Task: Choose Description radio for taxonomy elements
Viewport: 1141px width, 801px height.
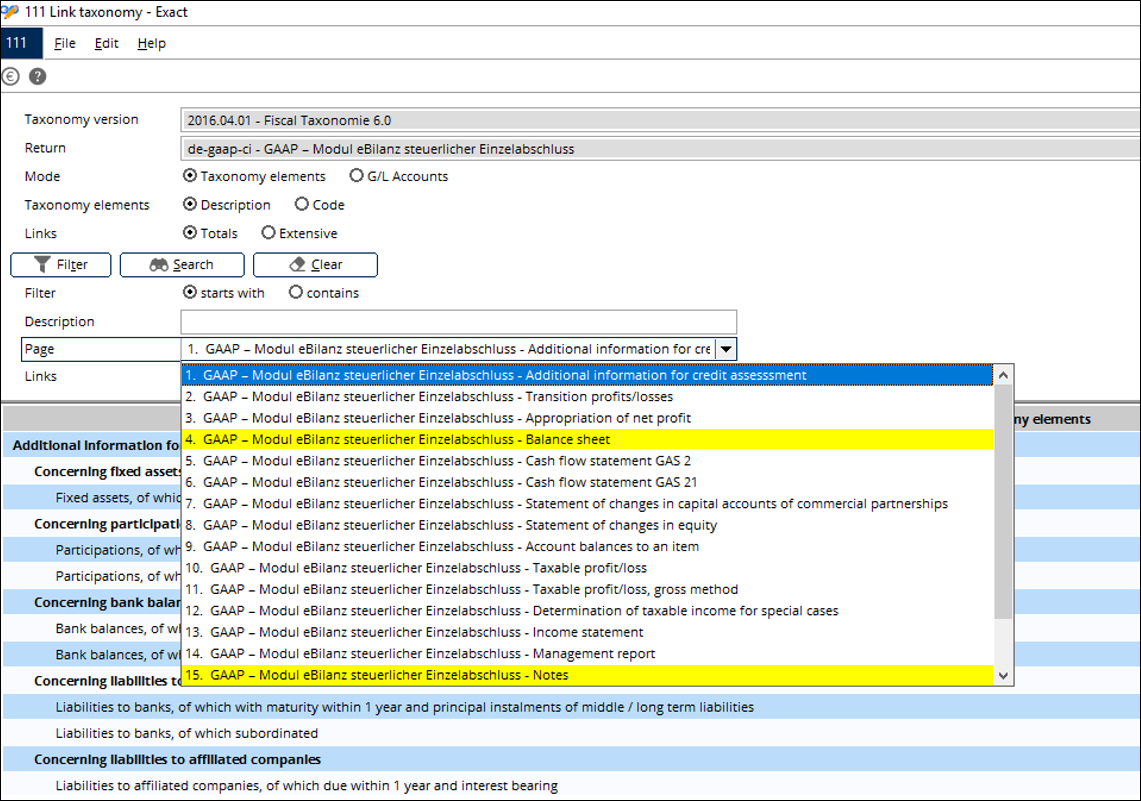Action: 190,204
